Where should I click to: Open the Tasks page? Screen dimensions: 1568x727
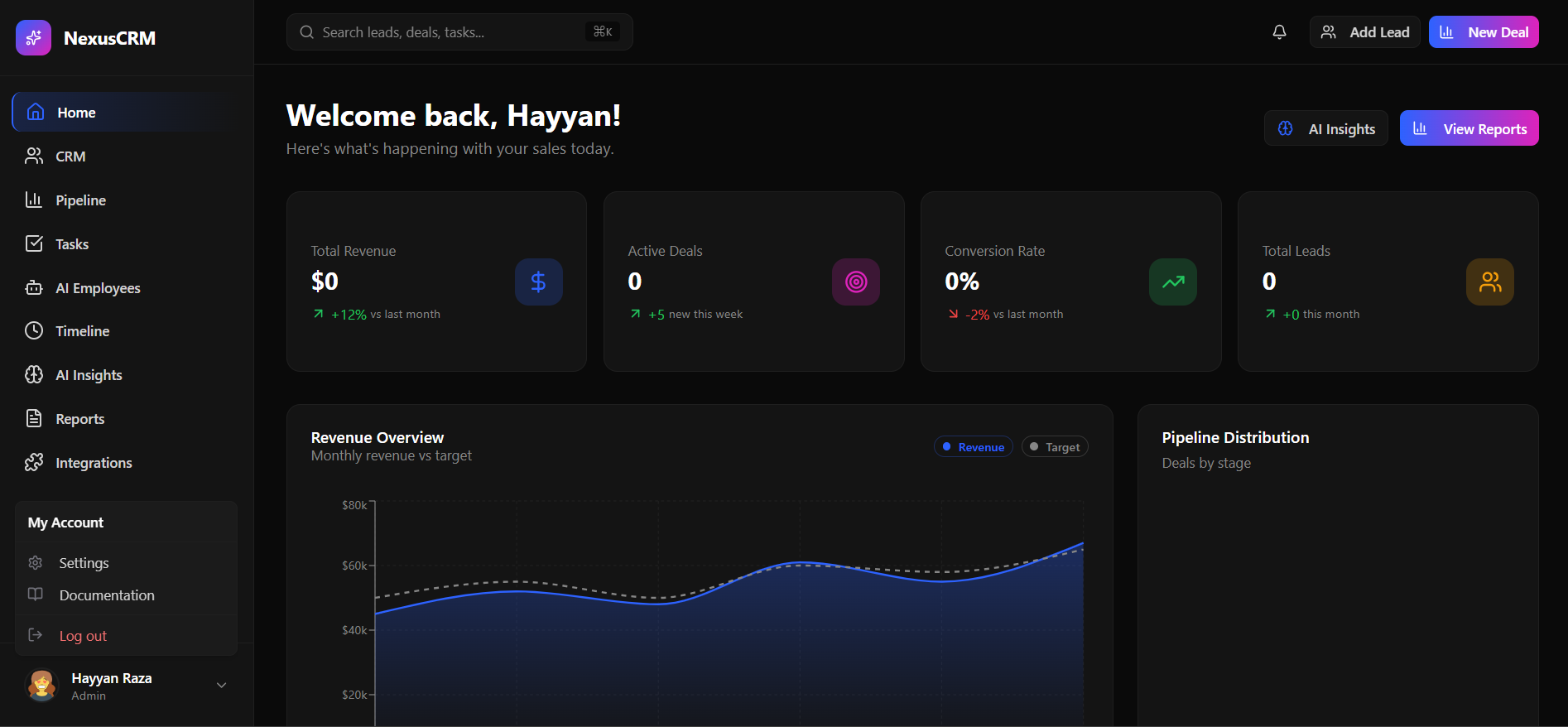[126, 243]
